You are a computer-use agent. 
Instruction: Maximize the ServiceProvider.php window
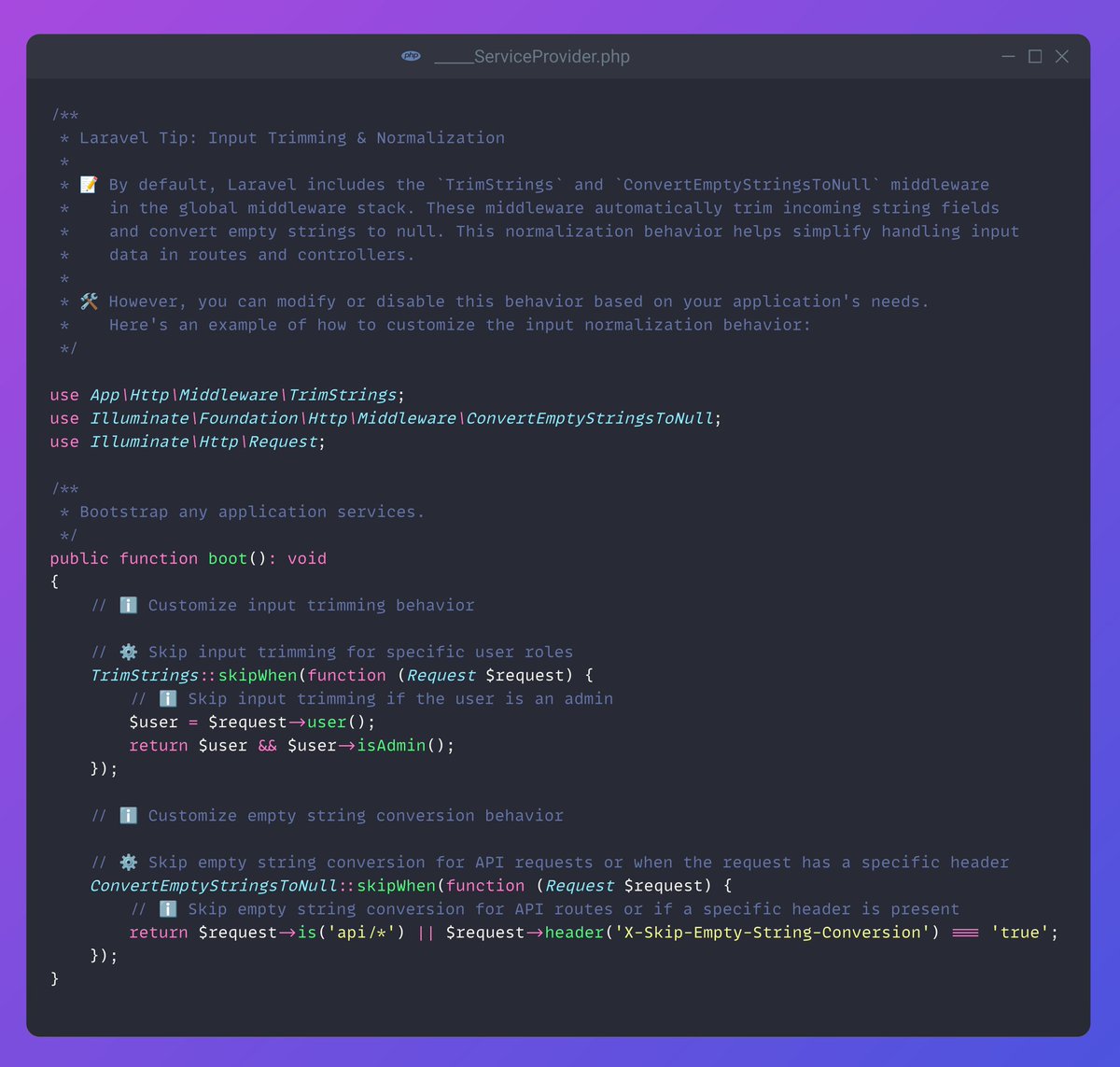click(x=1035, y=56)
